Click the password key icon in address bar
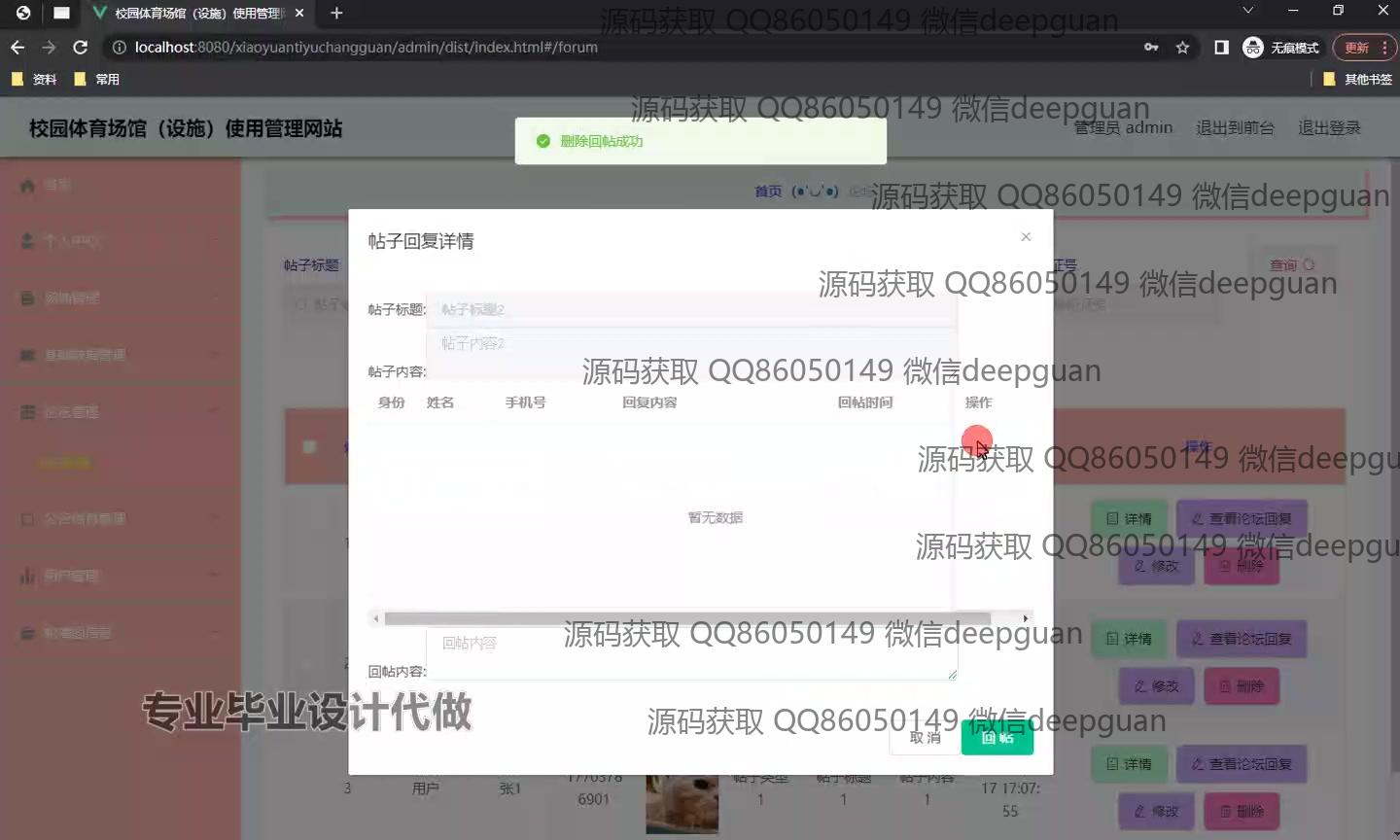 click(1151, 47)
